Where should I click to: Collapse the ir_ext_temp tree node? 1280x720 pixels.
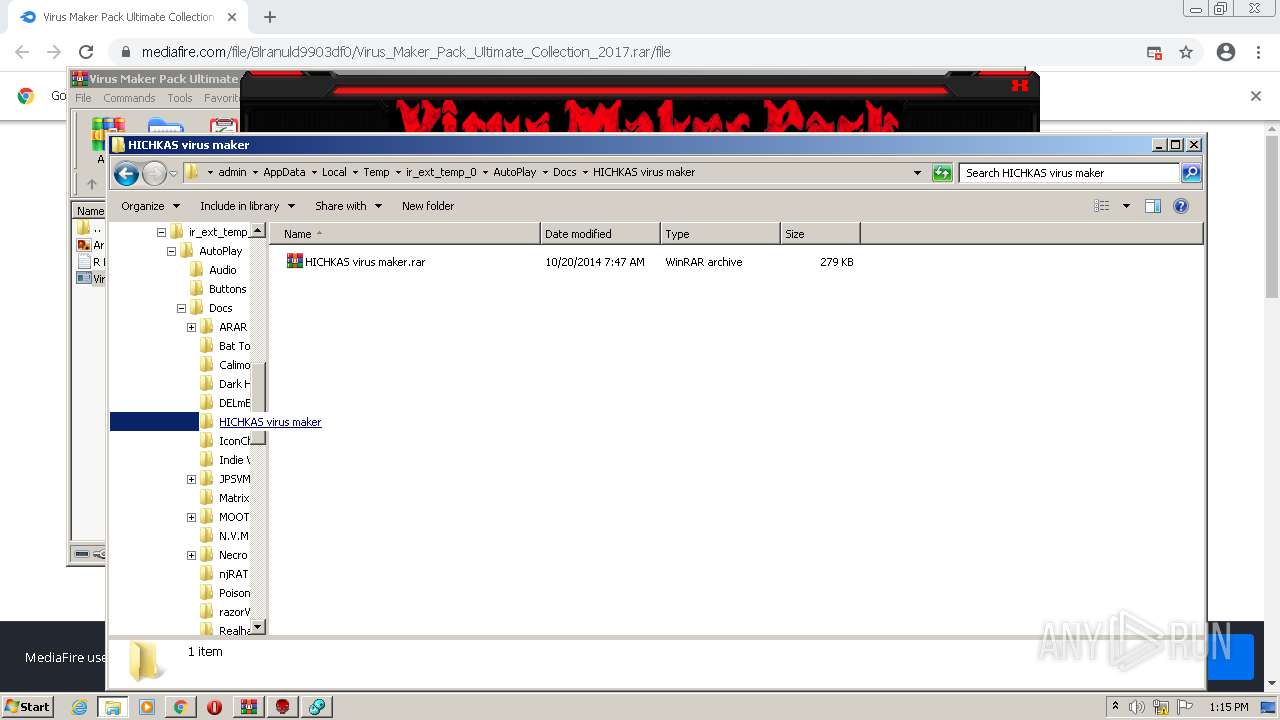pos(161,232)
